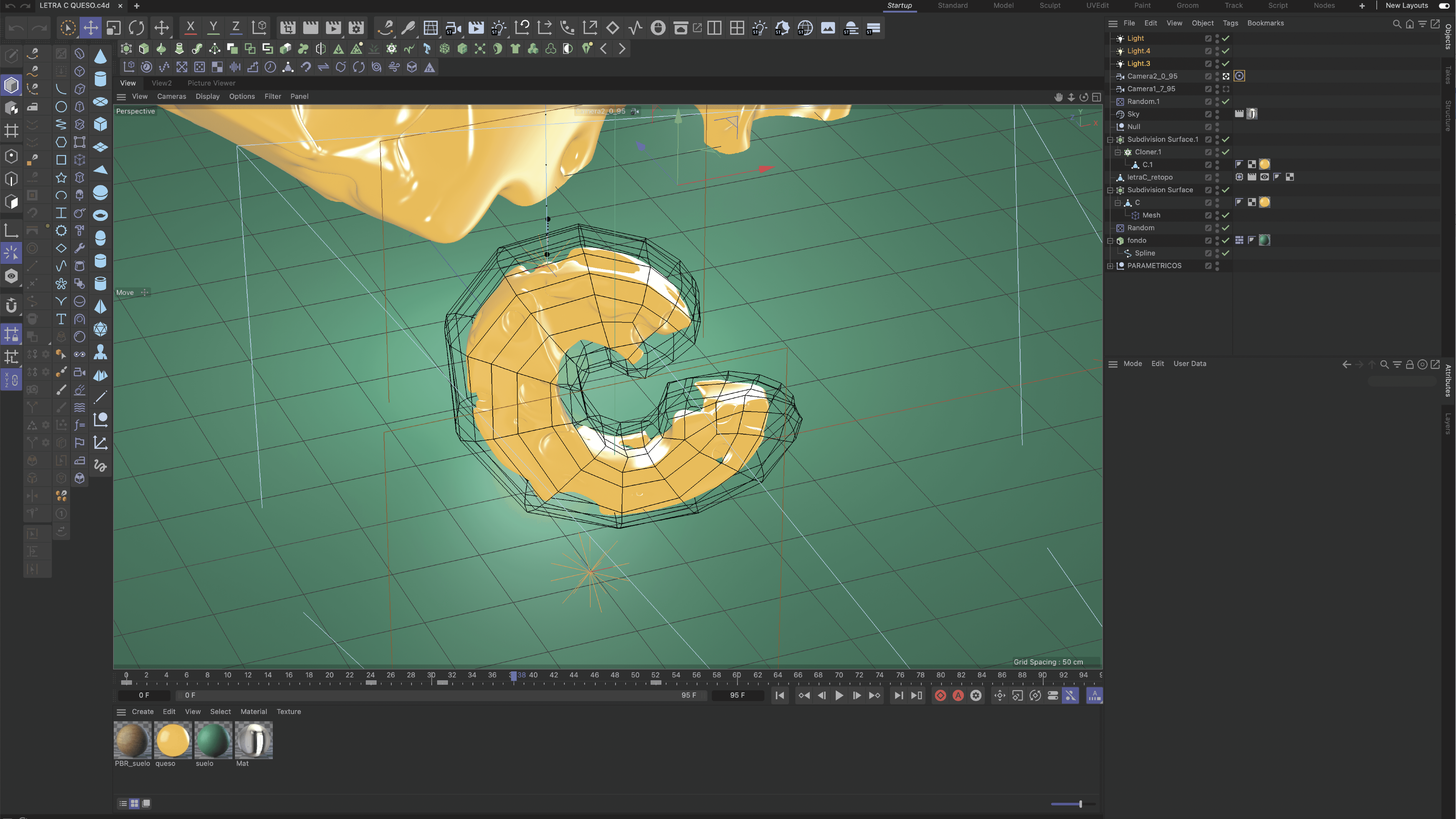Open the Picture Viewer tab

point(211,83)
